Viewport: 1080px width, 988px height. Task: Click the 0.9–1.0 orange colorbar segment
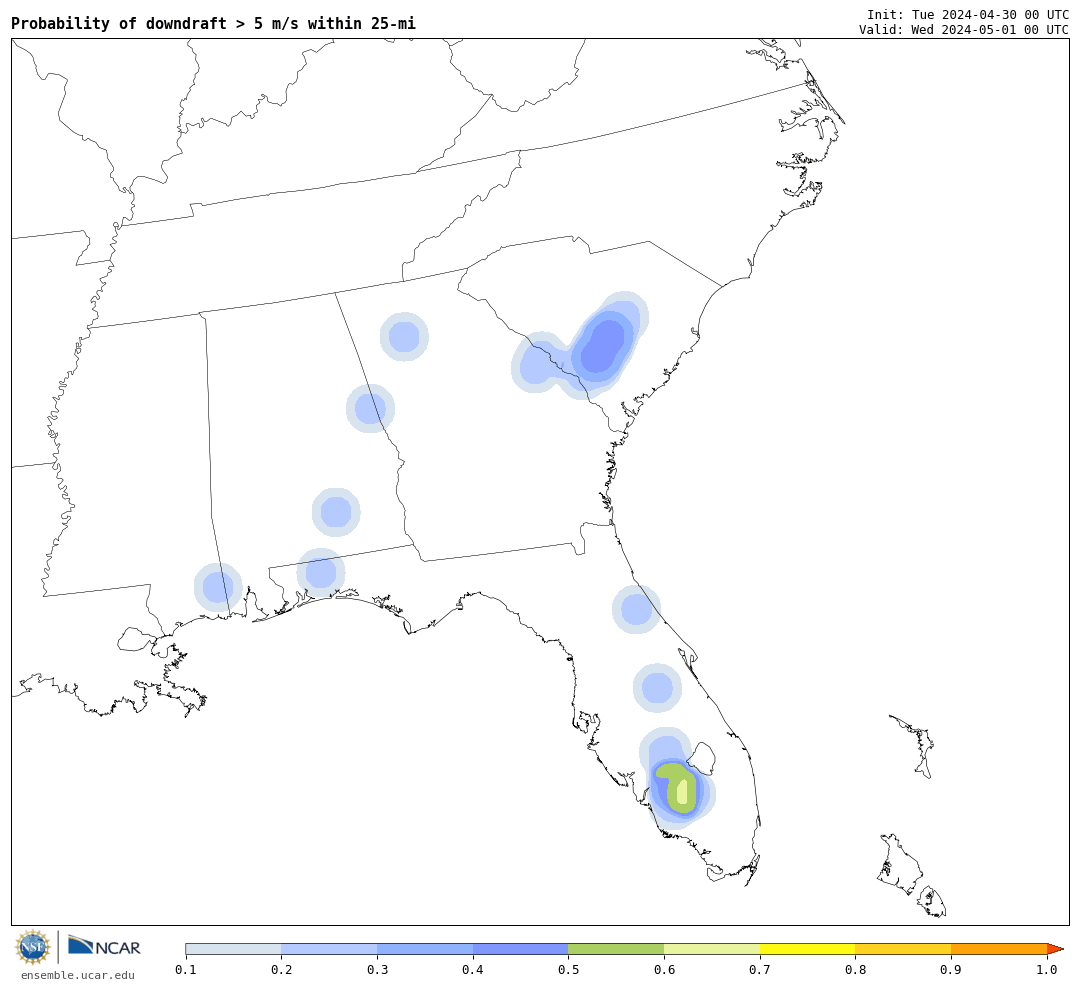click(999, 949)
